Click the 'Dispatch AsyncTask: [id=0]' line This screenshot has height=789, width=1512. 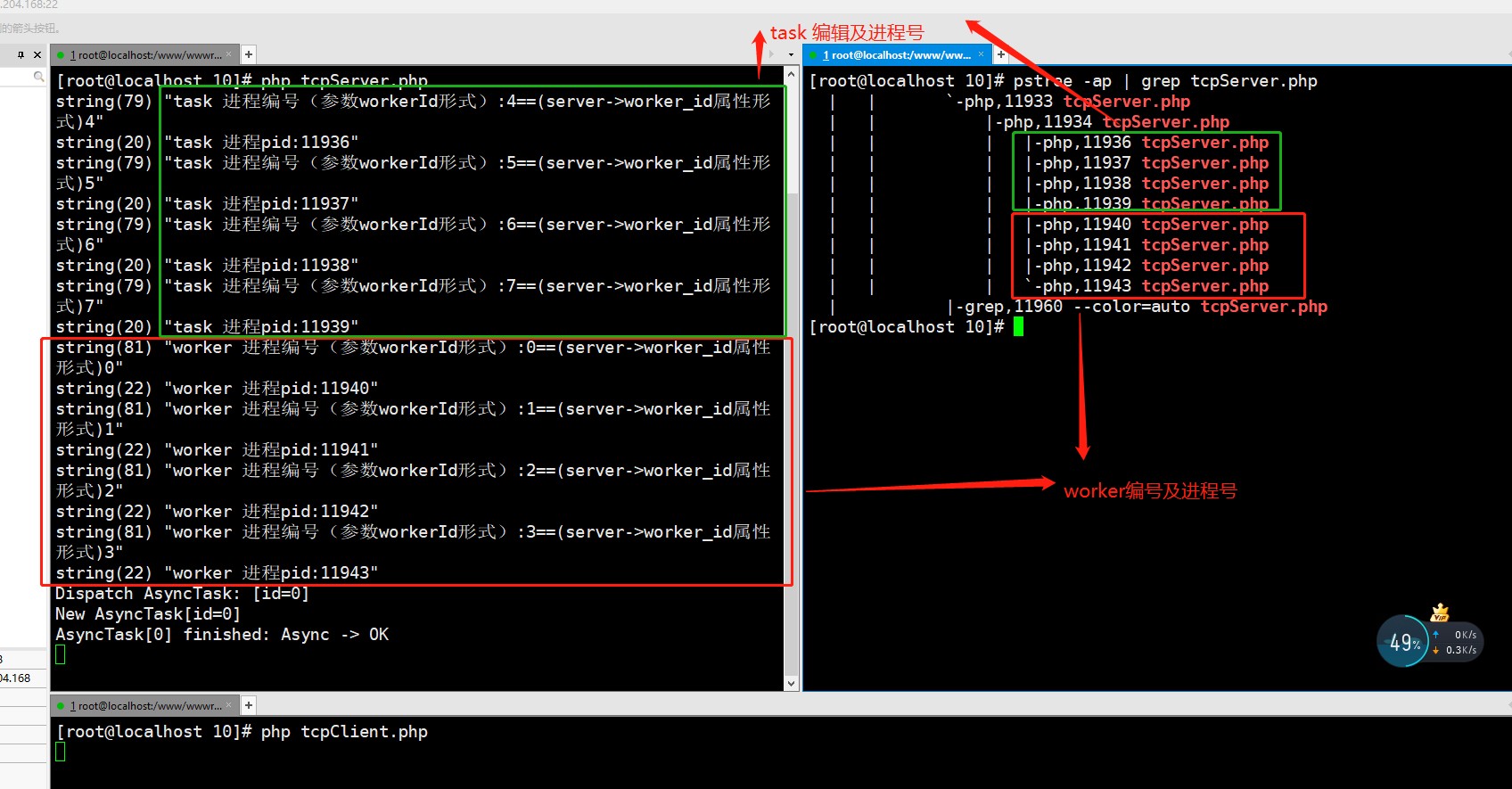click(x=183, y=593)
